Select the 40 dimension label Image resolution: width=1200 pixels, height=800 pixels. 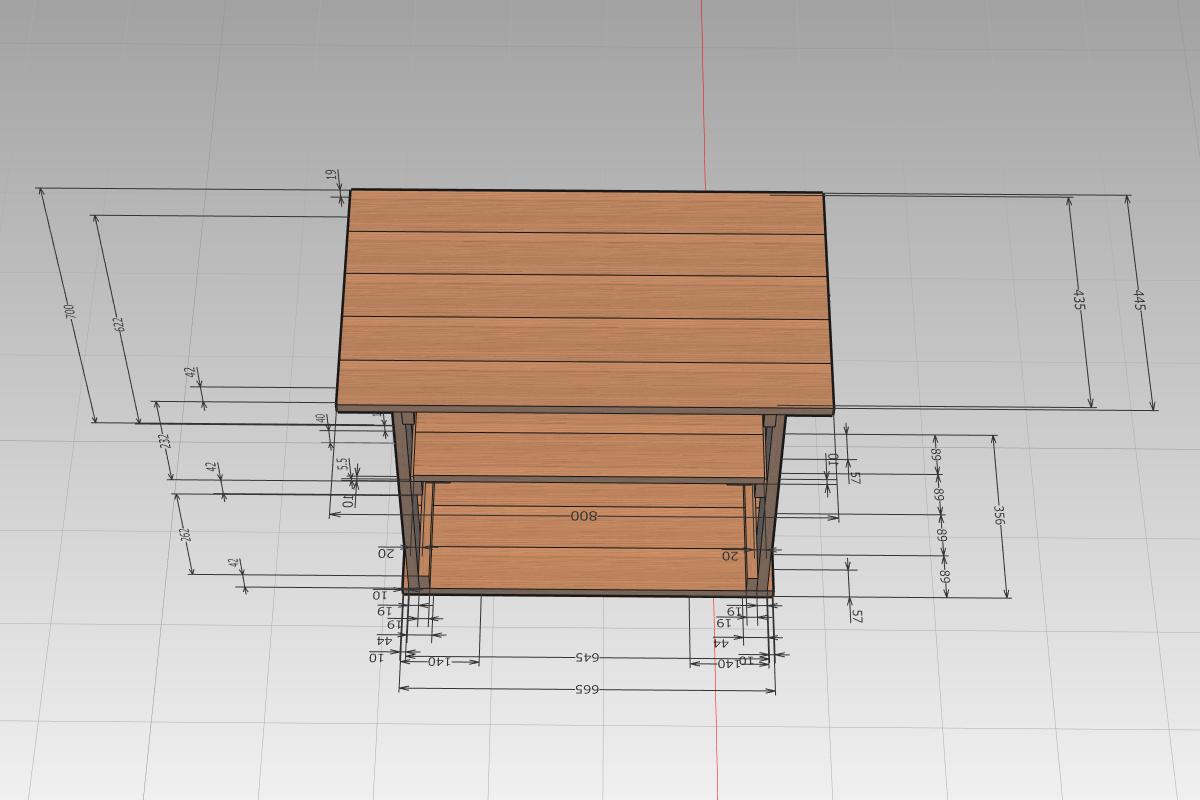coord(322,419)
